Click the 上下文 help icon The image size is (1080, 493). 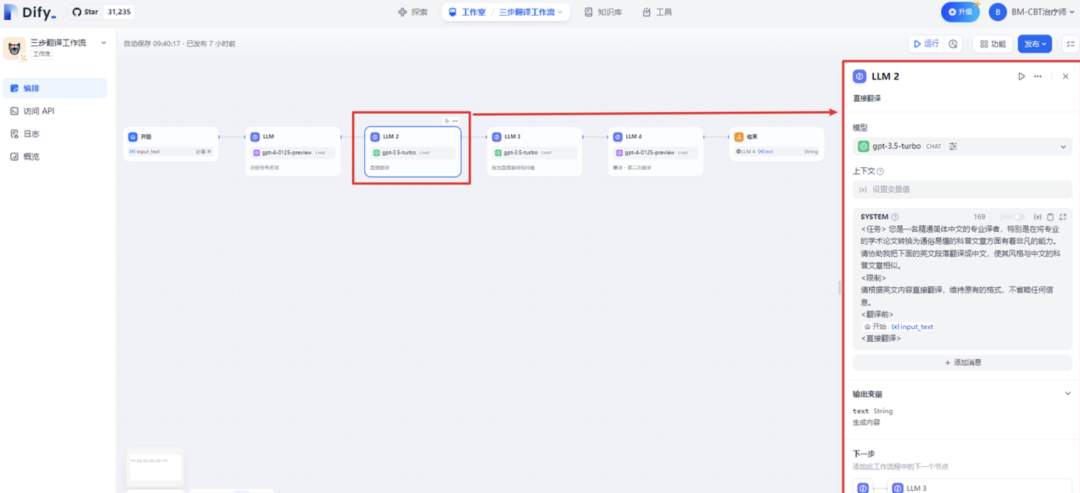point(880,171)
